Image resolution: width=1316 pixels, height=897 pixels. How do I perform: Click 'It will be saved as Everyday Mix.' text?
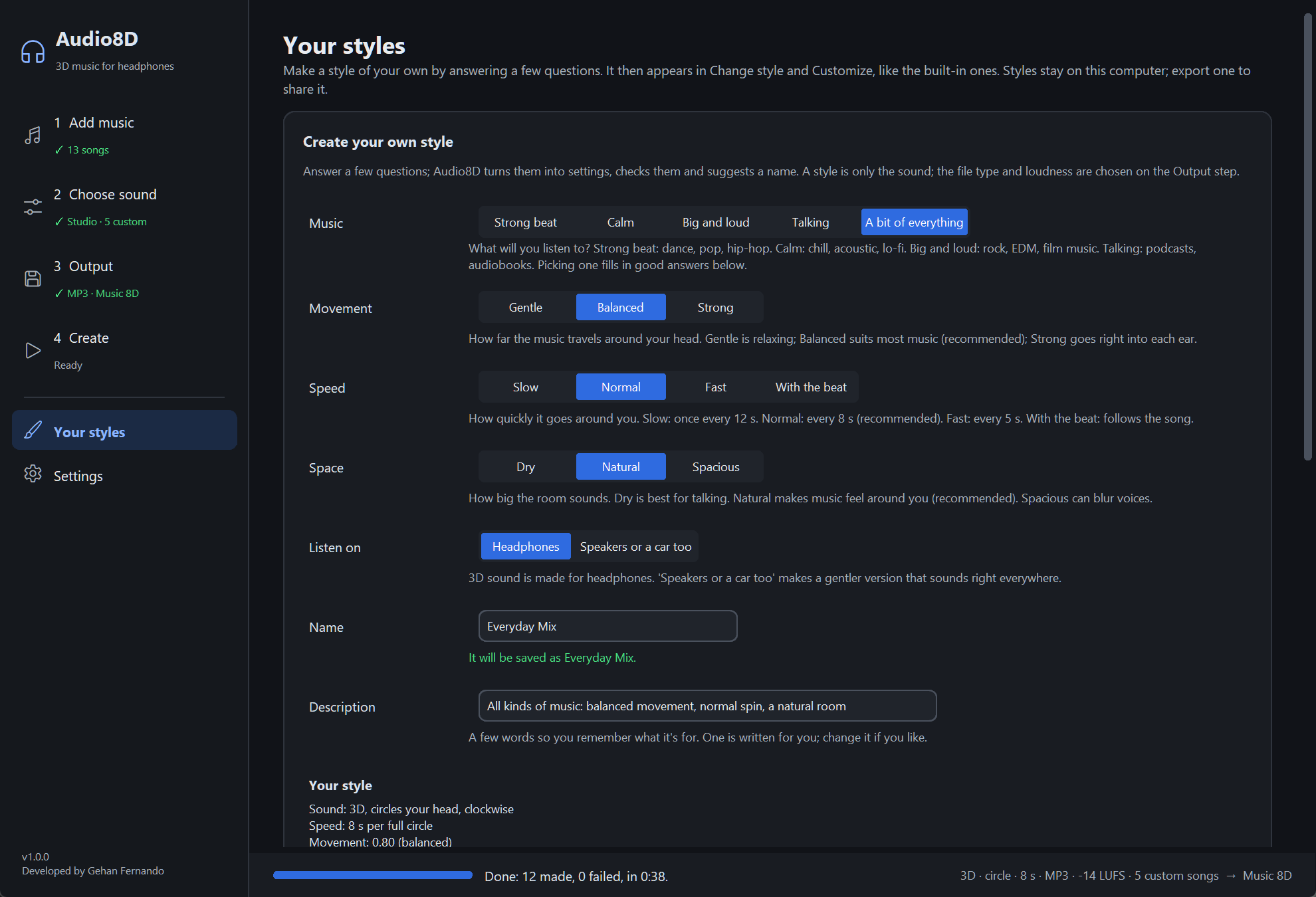click(552, 658)
